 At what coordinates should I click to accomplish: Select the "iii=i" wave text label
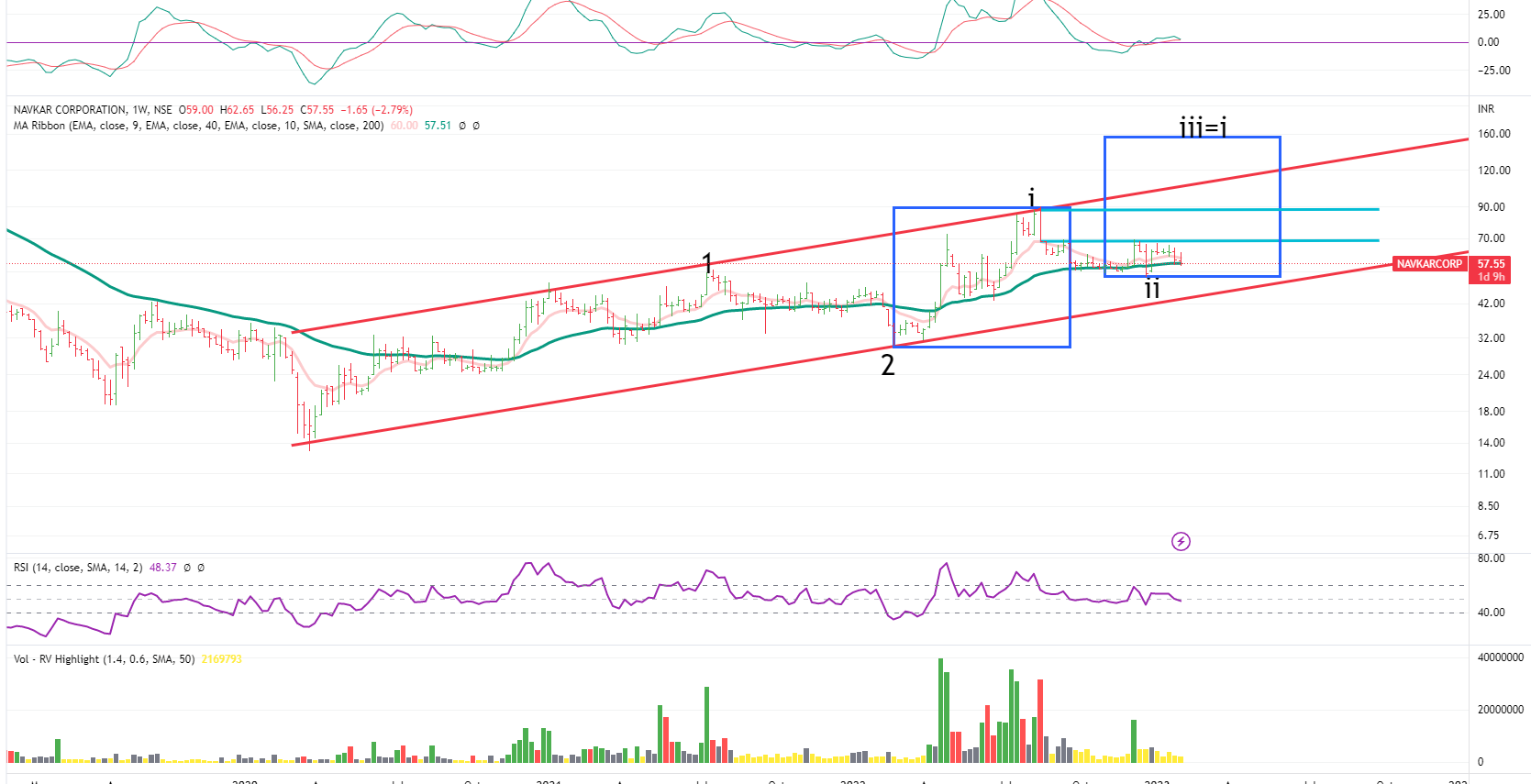[x=1203, y=127]
